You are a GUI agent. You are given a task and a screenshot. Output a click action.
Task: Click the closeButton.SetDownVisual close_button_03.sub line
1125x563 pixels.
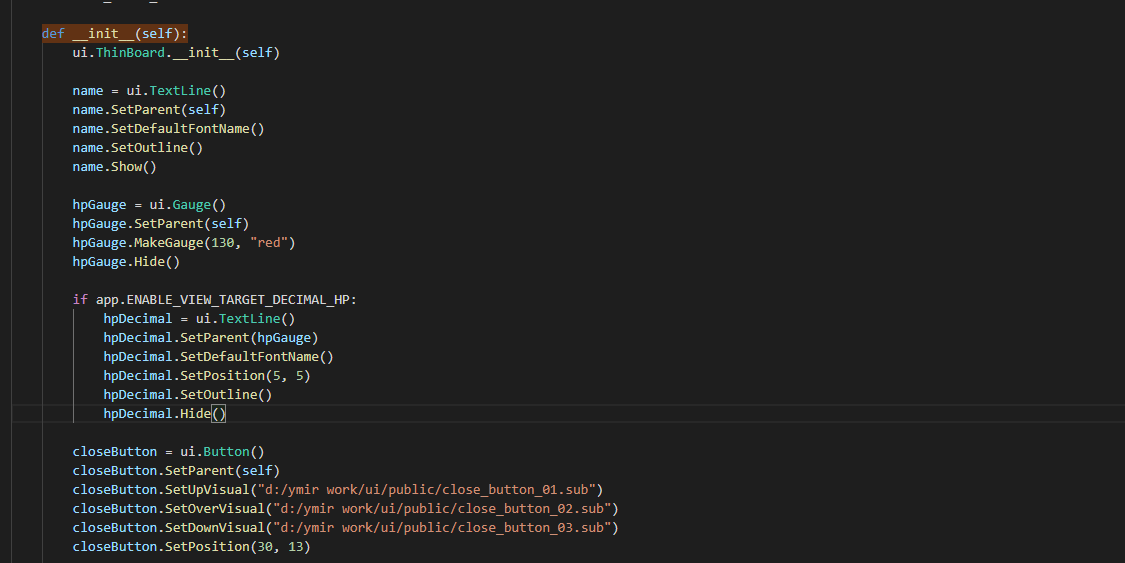(345, 528)
